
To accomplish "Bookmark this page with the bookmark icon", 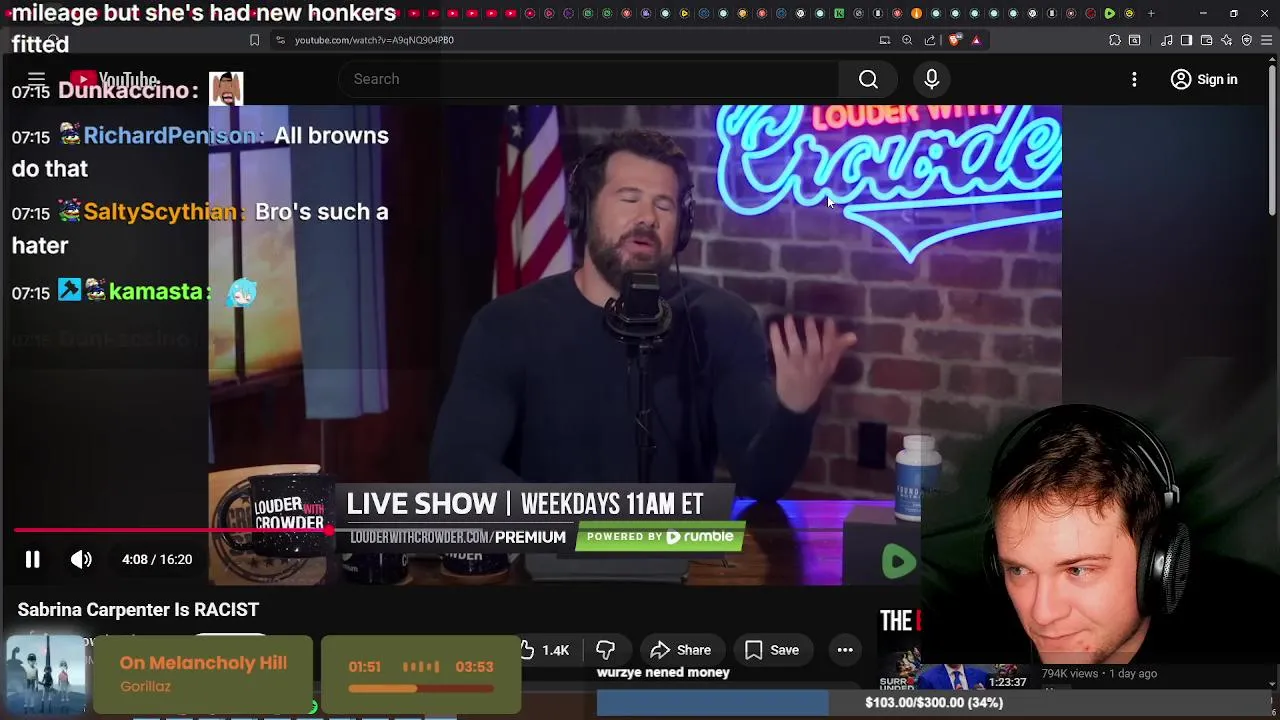I will [254, 40].
